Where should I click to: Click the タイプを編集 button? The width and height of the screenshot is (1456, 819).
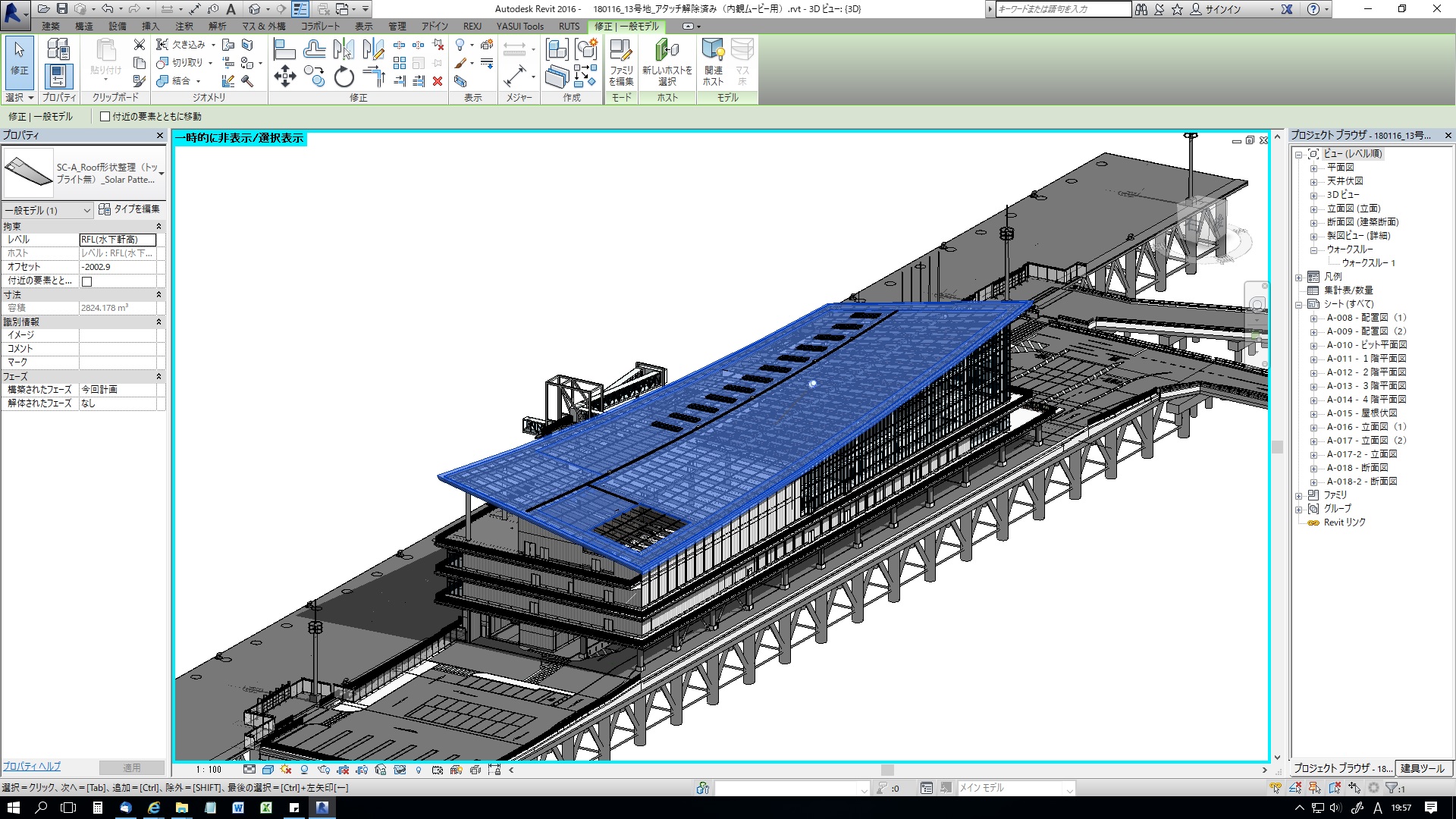(x=130, y=209)
